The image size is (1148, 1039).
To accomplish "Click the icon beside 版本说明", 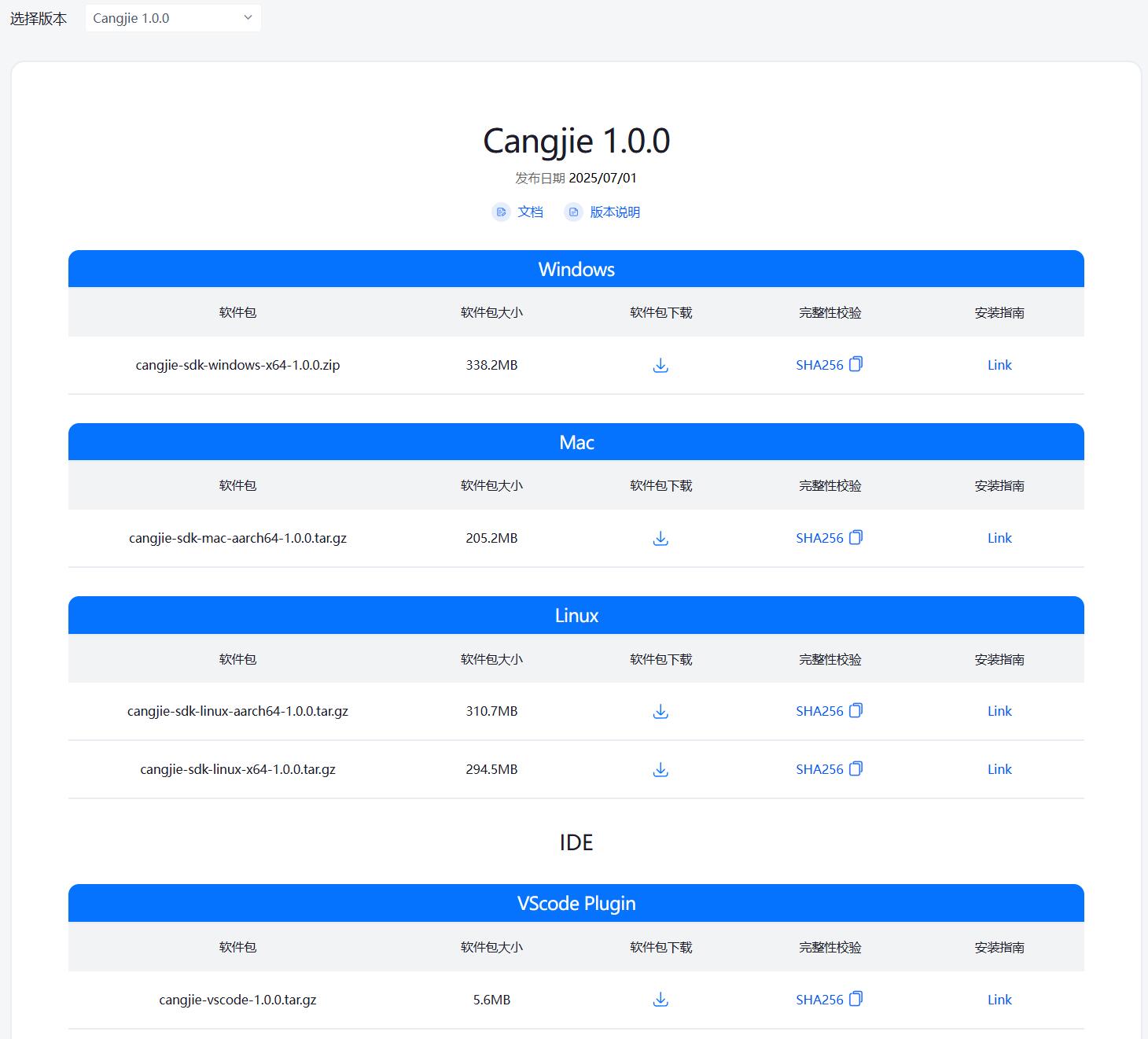I will coord(573,212).
